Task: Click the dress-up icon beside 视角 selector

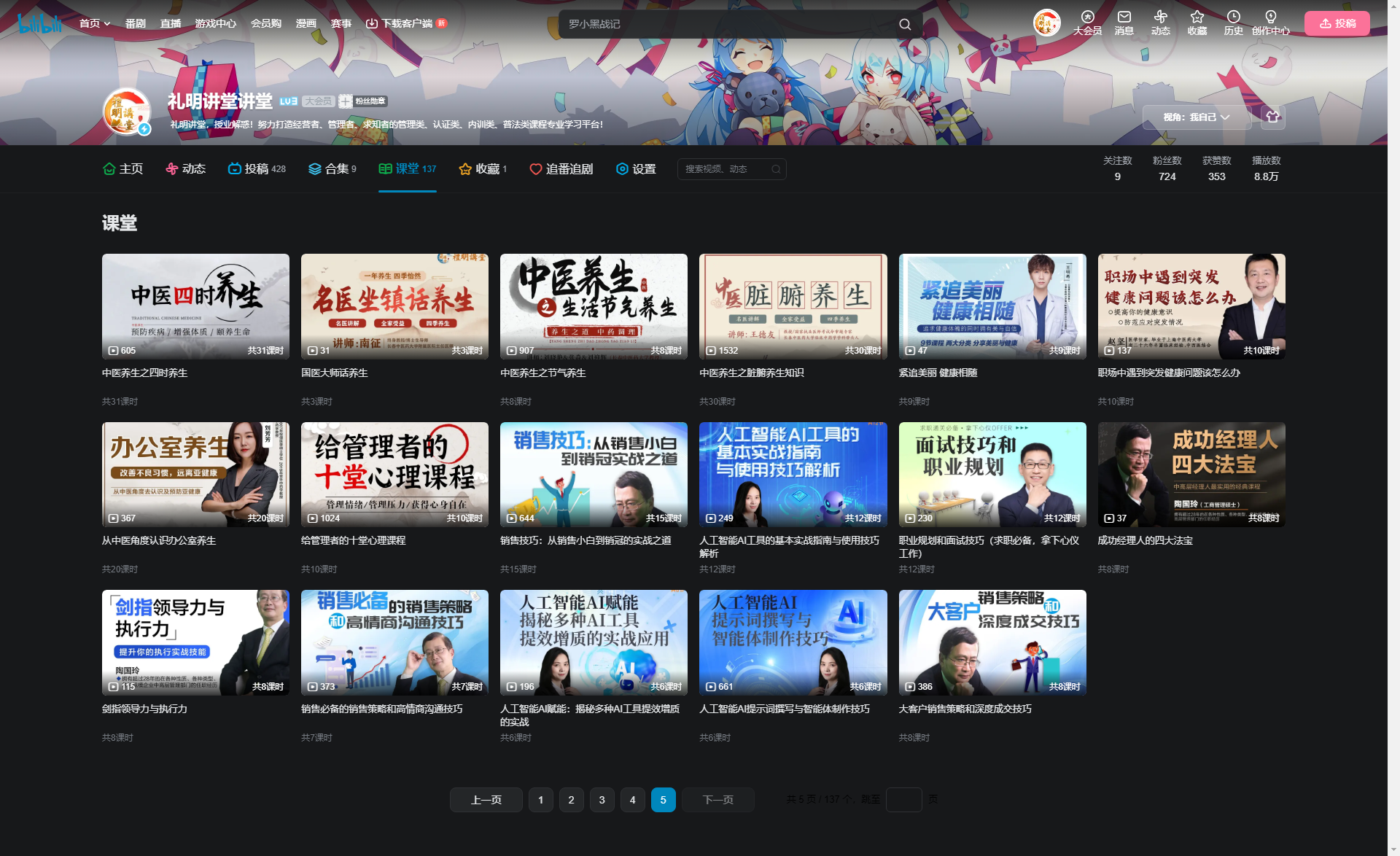Action: point(1272,117)
